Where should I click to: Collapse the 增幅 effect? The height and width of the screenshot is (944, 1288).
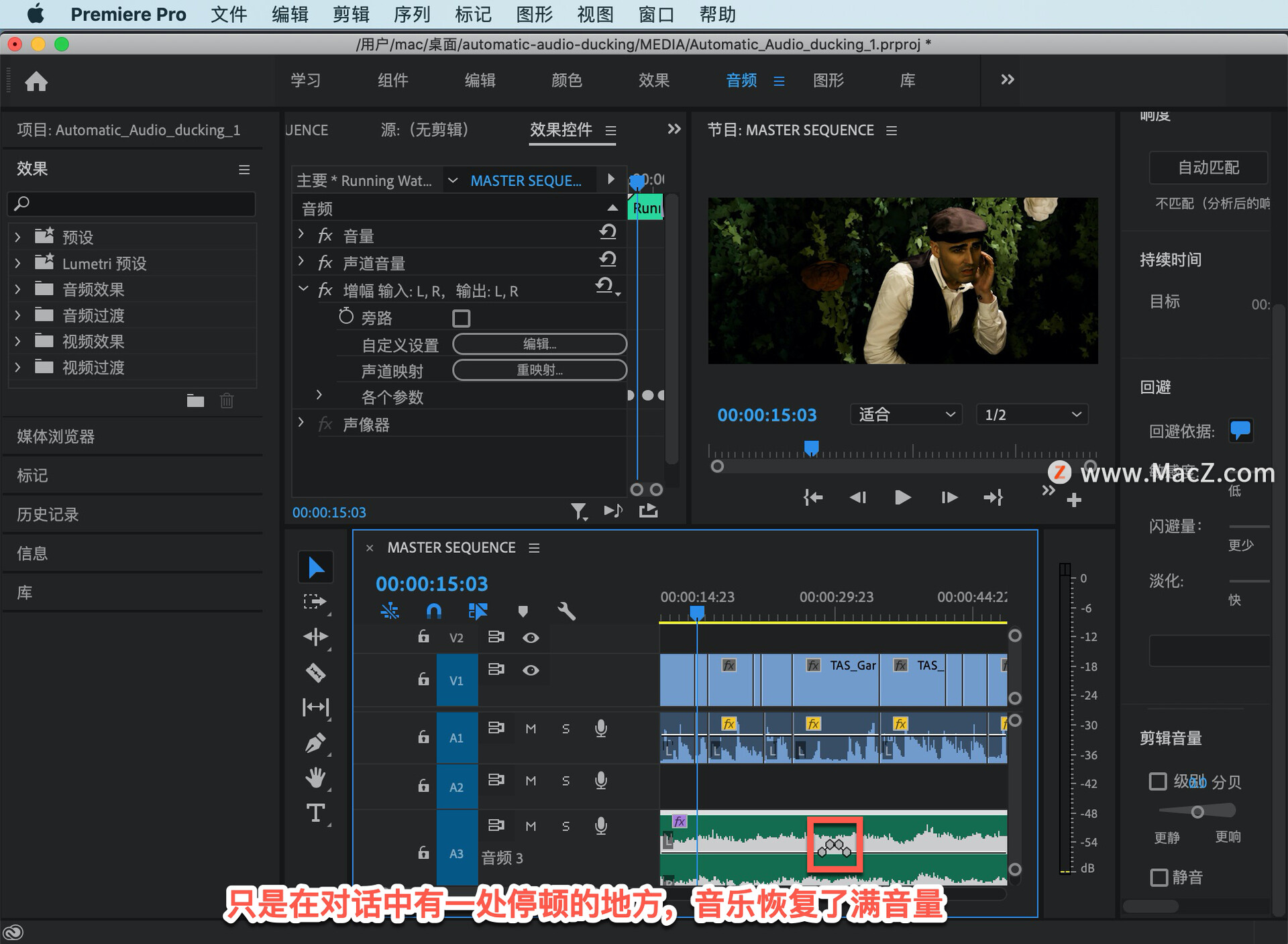click(303, 289)
